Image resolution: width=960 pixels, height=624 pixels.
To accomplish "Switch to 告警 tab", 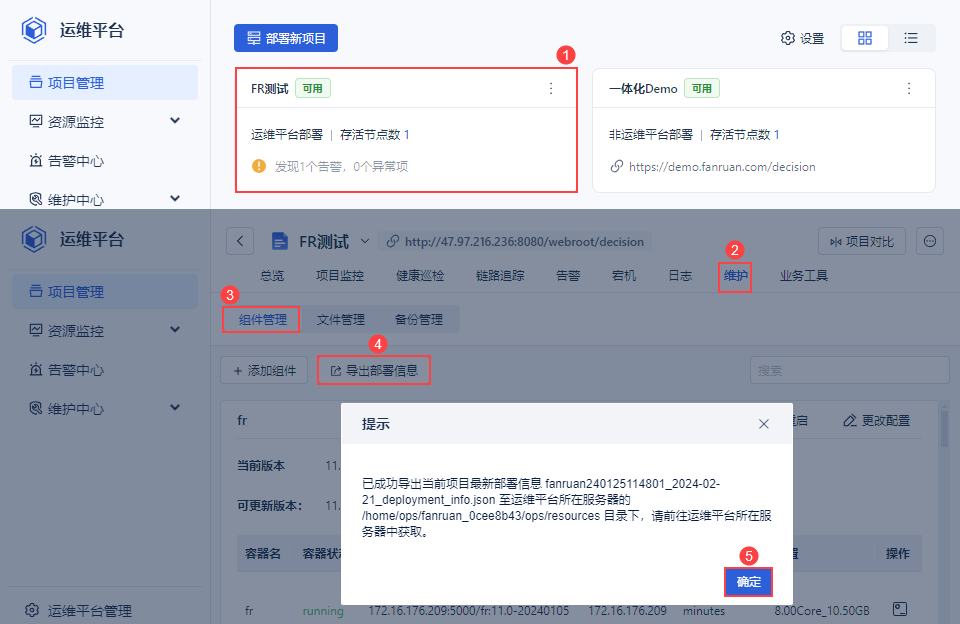I will (x=568, y=276).
